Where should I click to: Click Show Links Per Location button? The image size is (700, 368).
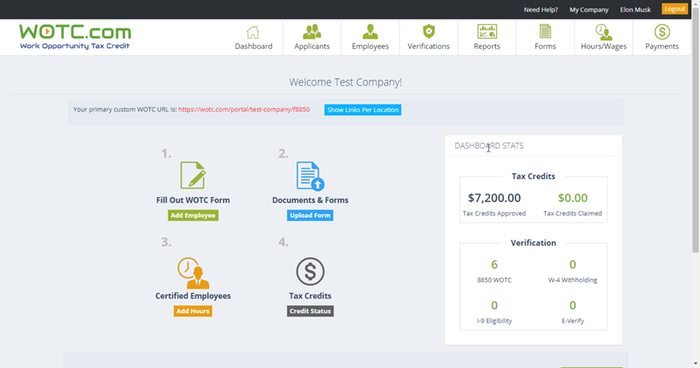[362, 110]
